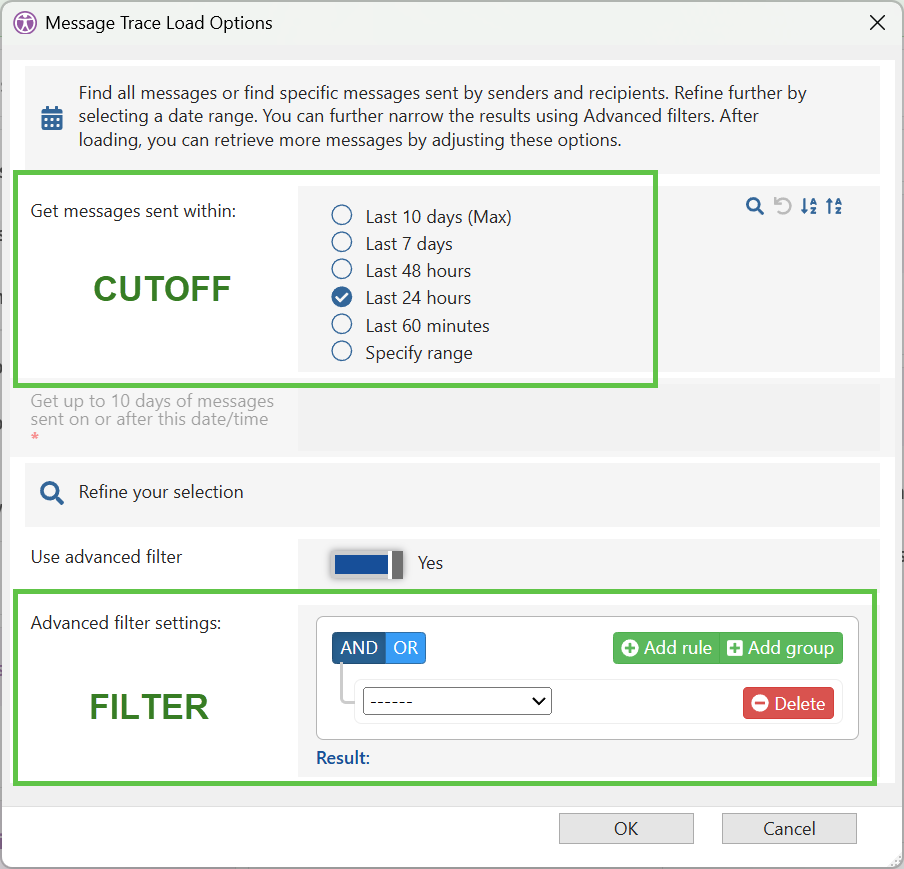Click Add group button

(x=781, y=648)
